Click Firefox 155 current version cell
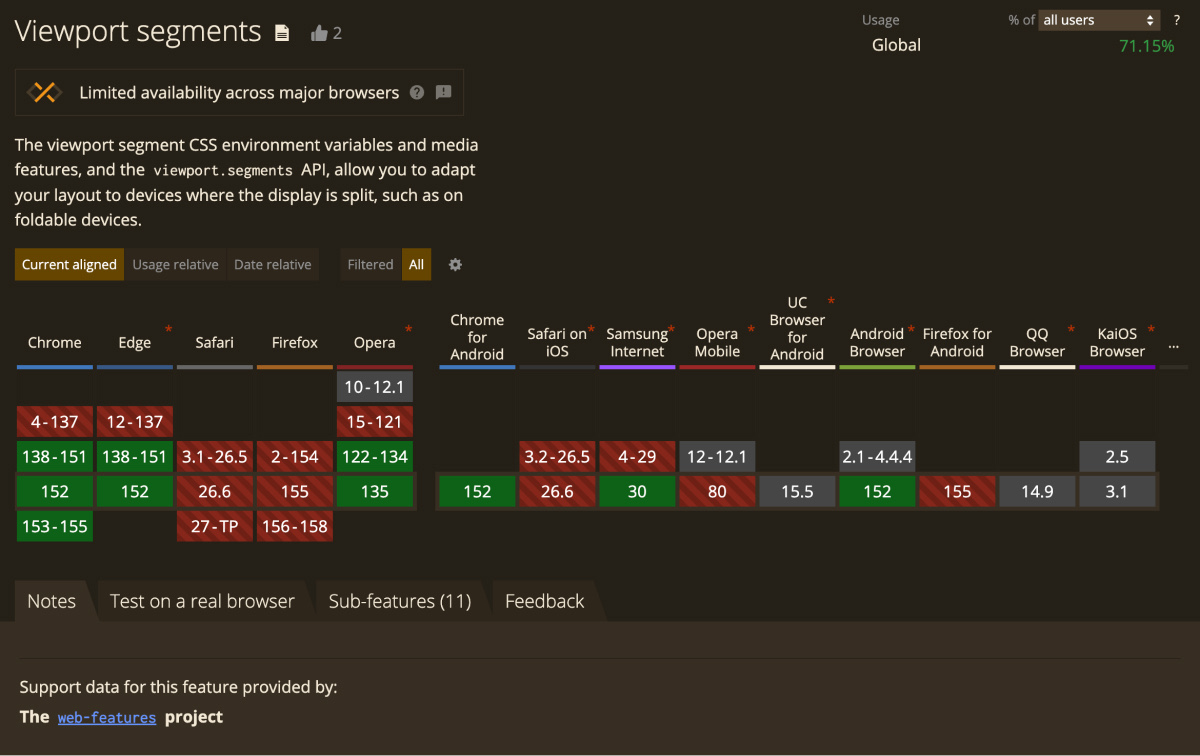 click(295, 491)
